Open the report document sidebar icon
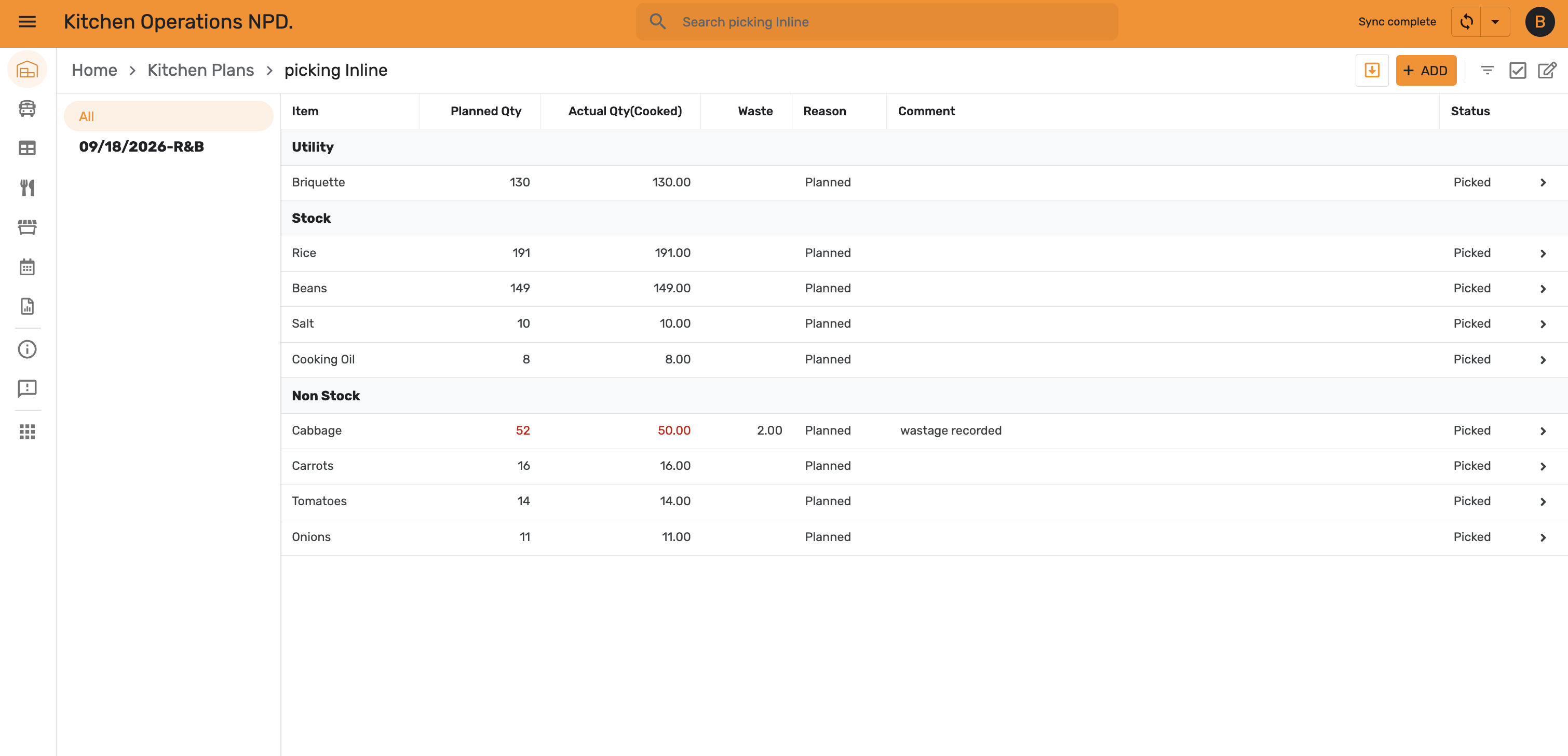Screen dimensions: 1568x756 point(28,306)
